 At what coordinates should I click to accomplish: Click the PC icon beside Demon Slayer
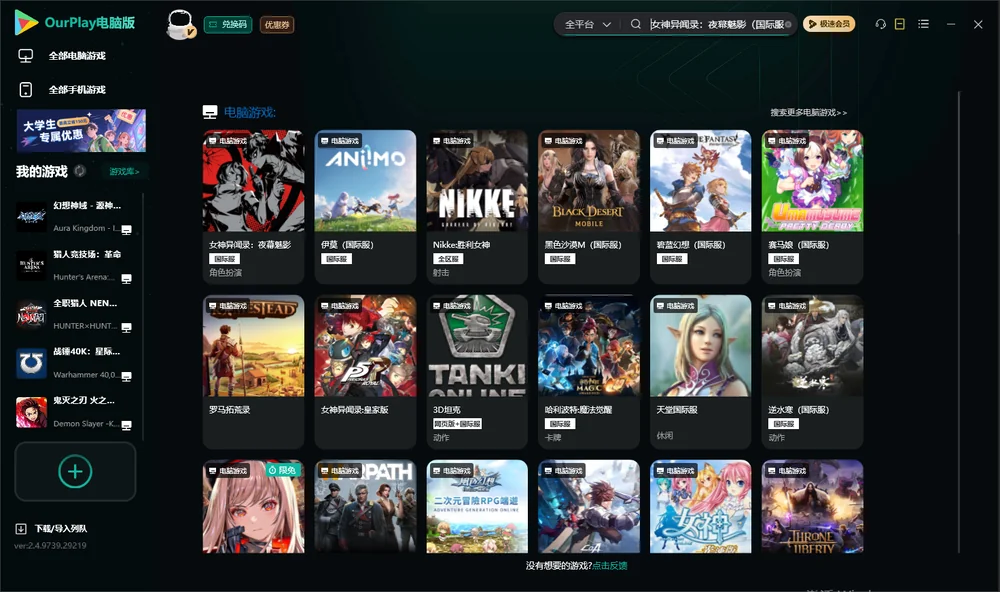point(126,426)
